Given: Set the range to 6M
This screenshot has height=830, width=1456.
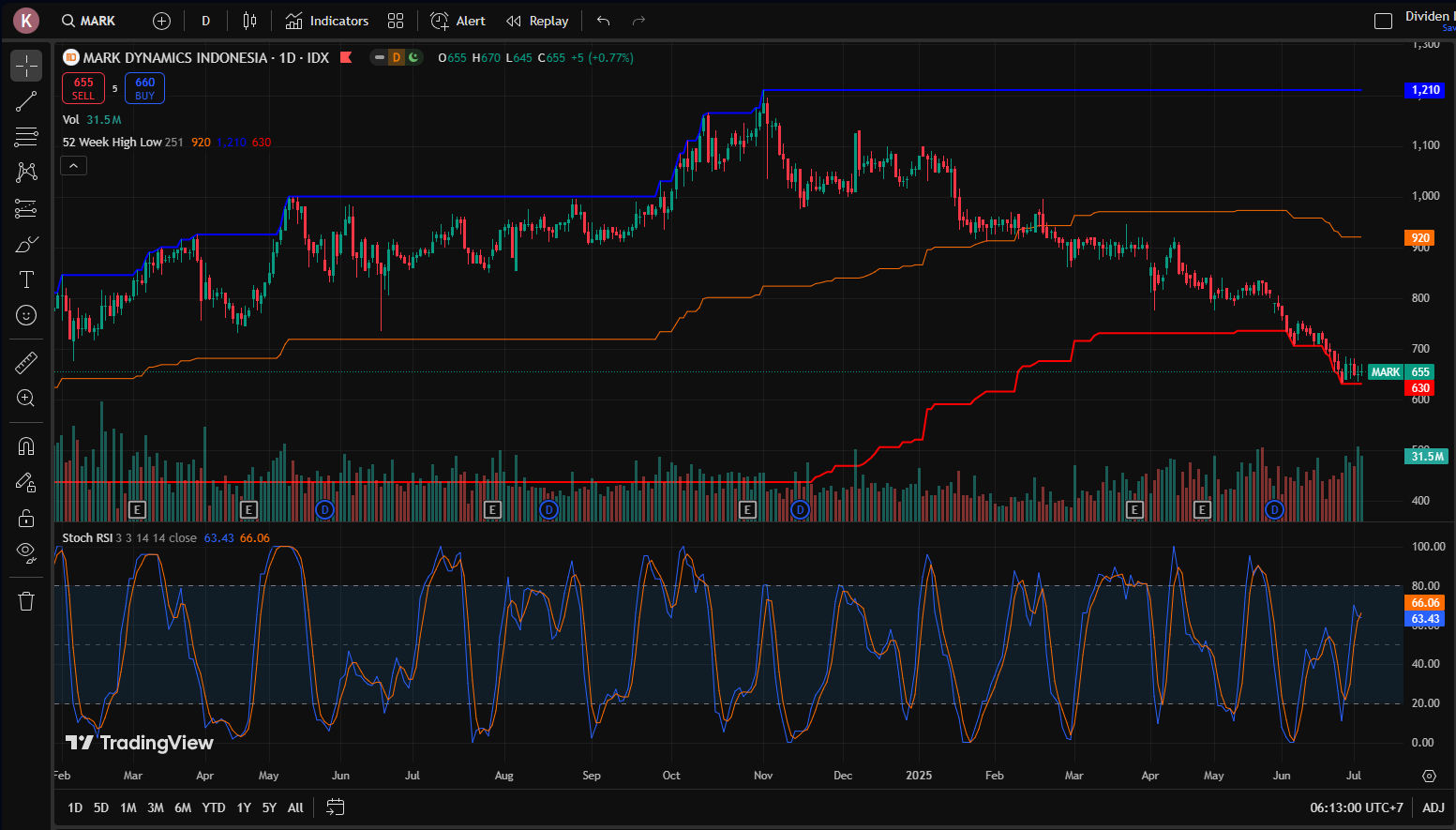Looking at the screenshot, I should [x=183, y=807].
